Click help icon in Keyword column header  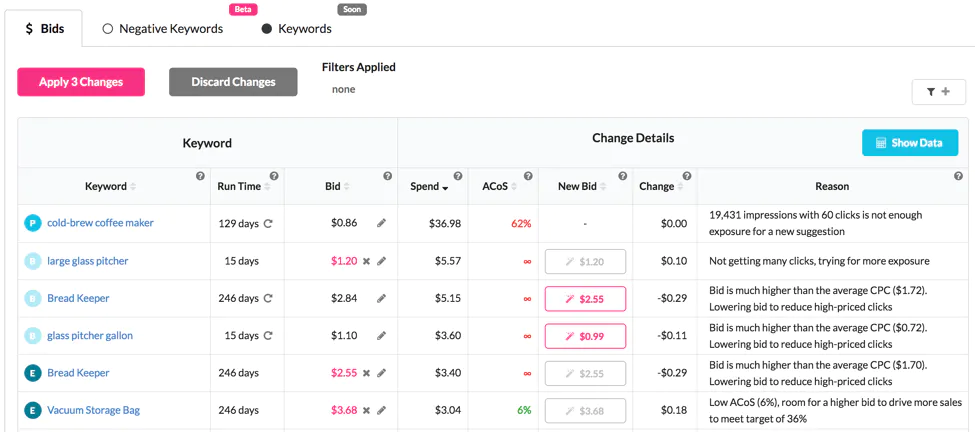pyautogui.click(x=200, y=177)
